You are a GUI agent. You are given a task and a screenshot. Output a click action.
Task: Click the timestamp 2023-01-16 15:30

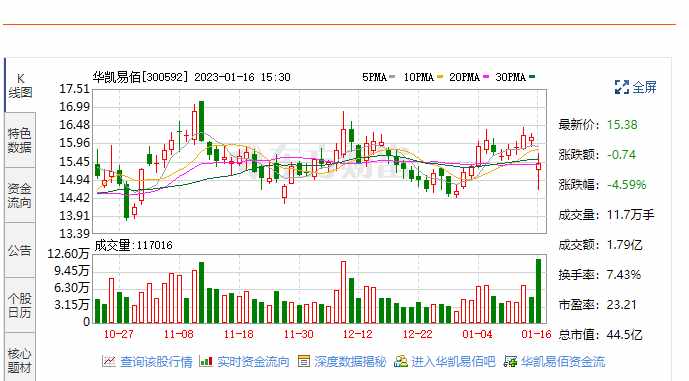242,77
